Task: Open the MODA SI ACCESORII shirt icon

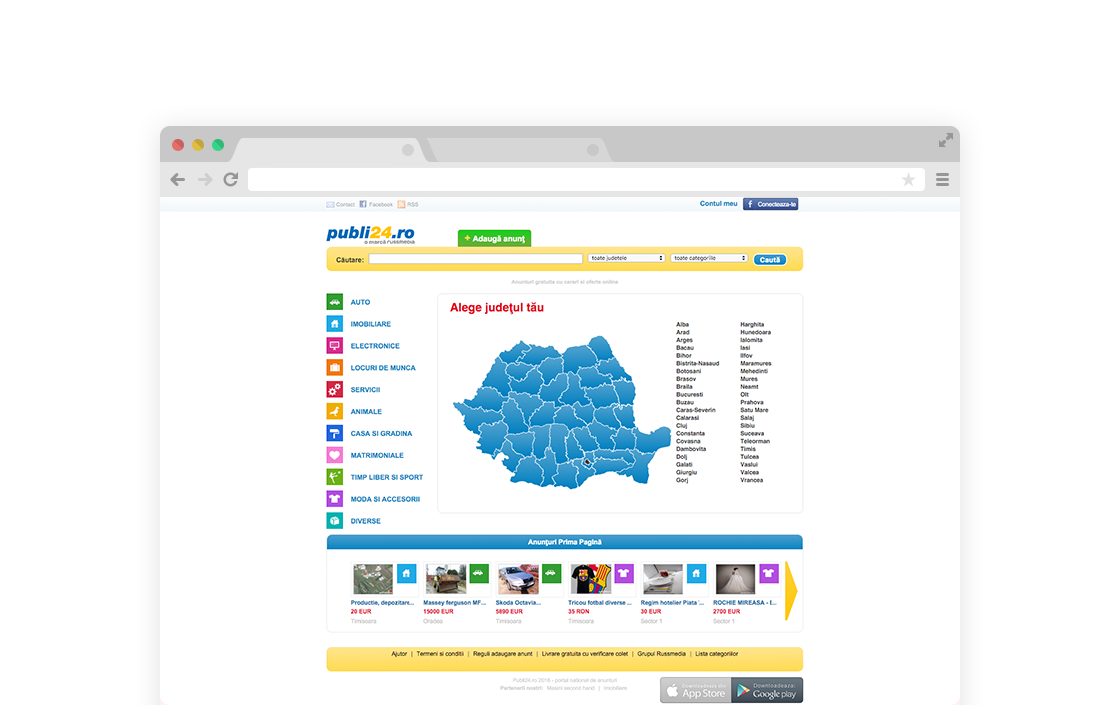Action: tap(335, 499)
